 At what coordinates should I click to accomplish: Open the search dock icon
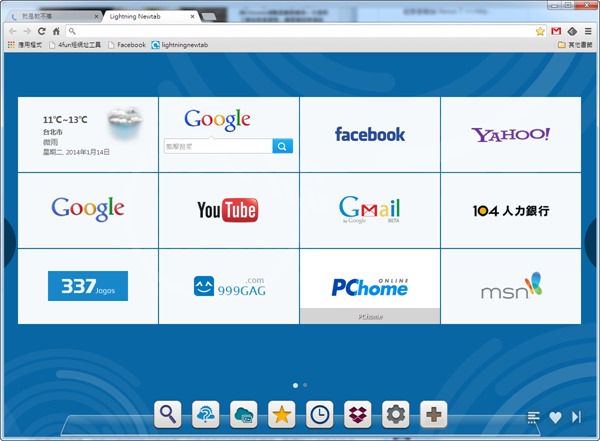pyautogui.click(x=168, y=414)
